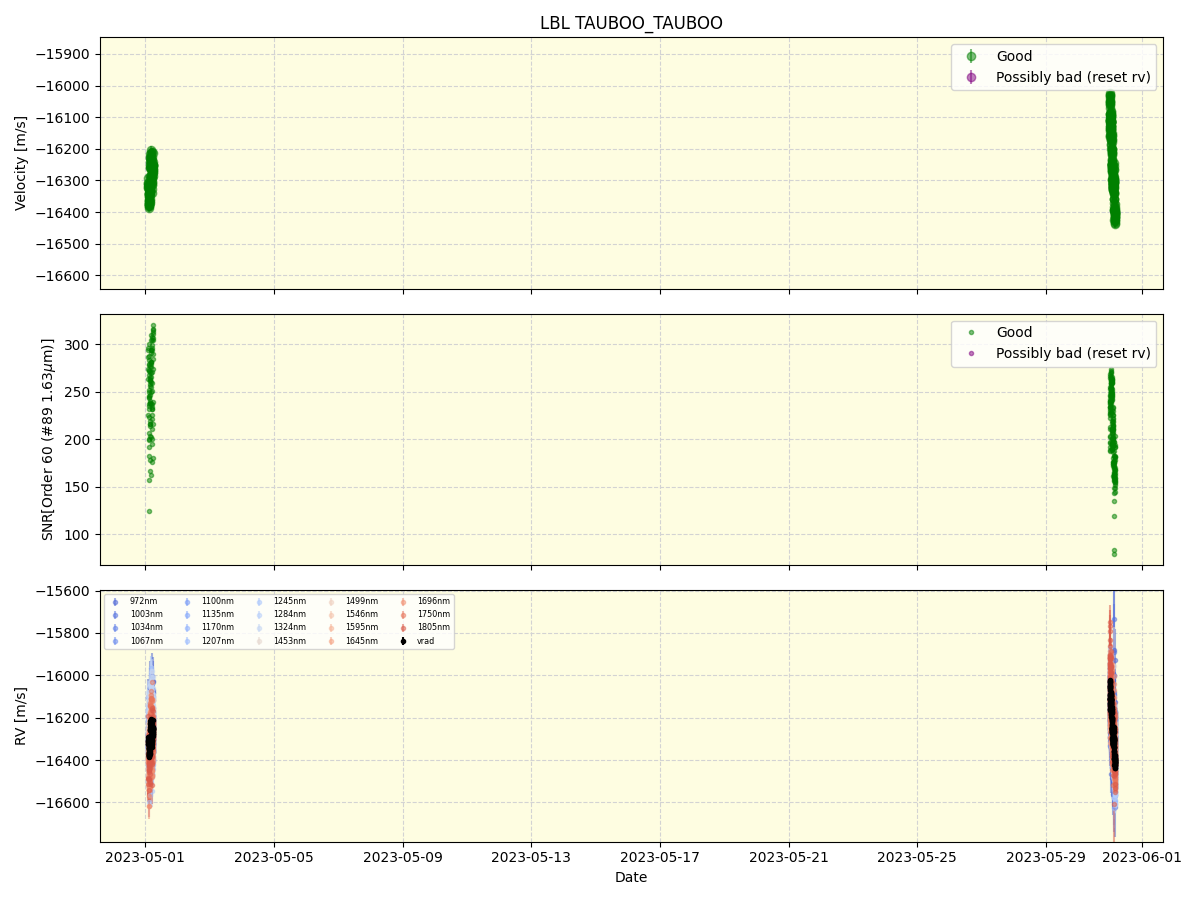1200x900 pixels.
Task: Click the May 1 velocity data cluster
Action: point(151,180)
